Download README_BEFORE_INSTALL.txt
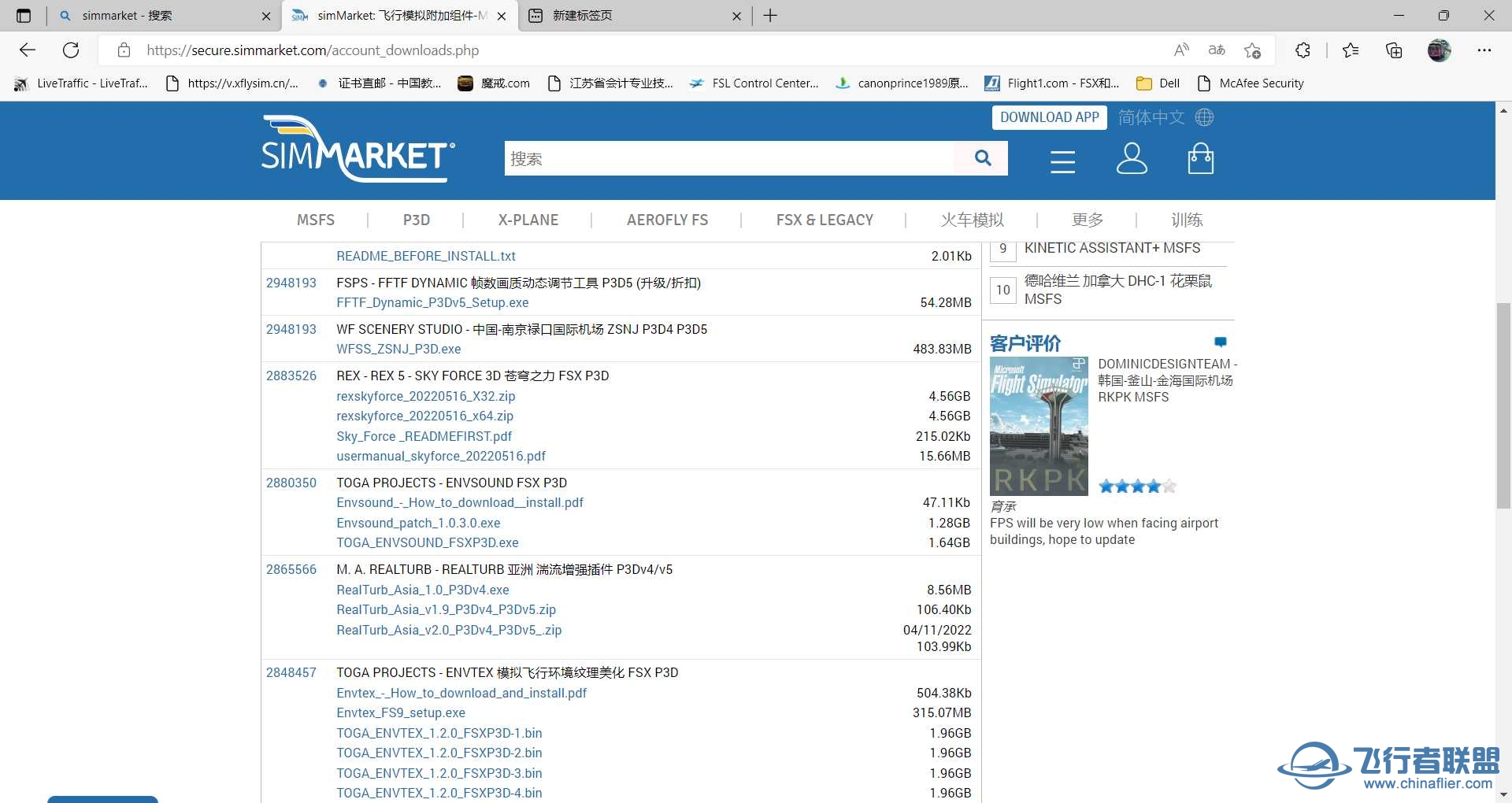Viewport: 1512px width, 803px height. click(426, 256)
